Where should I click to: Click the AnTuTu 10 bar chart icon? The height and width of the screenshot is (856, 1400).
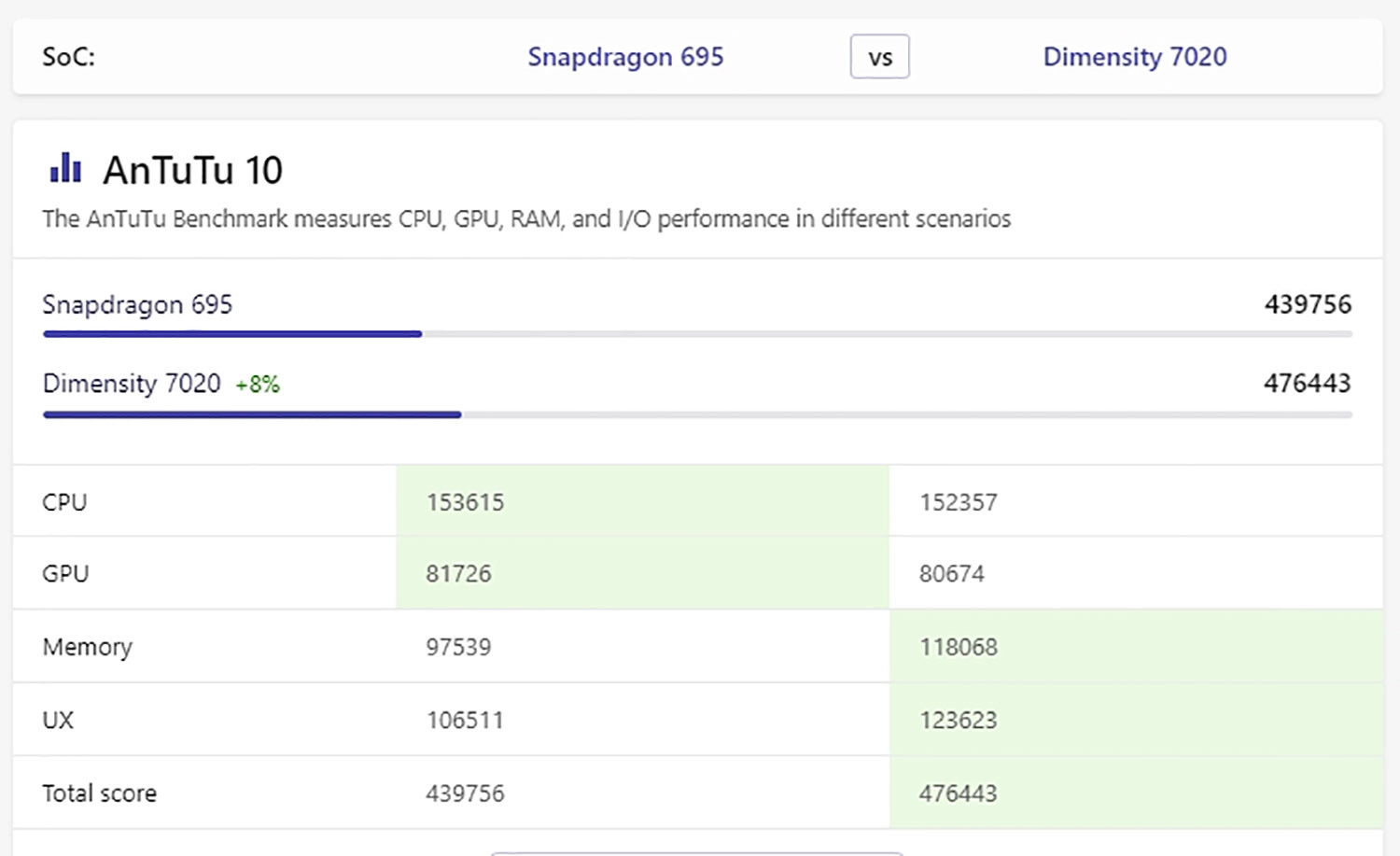click(x=65, y=168)
